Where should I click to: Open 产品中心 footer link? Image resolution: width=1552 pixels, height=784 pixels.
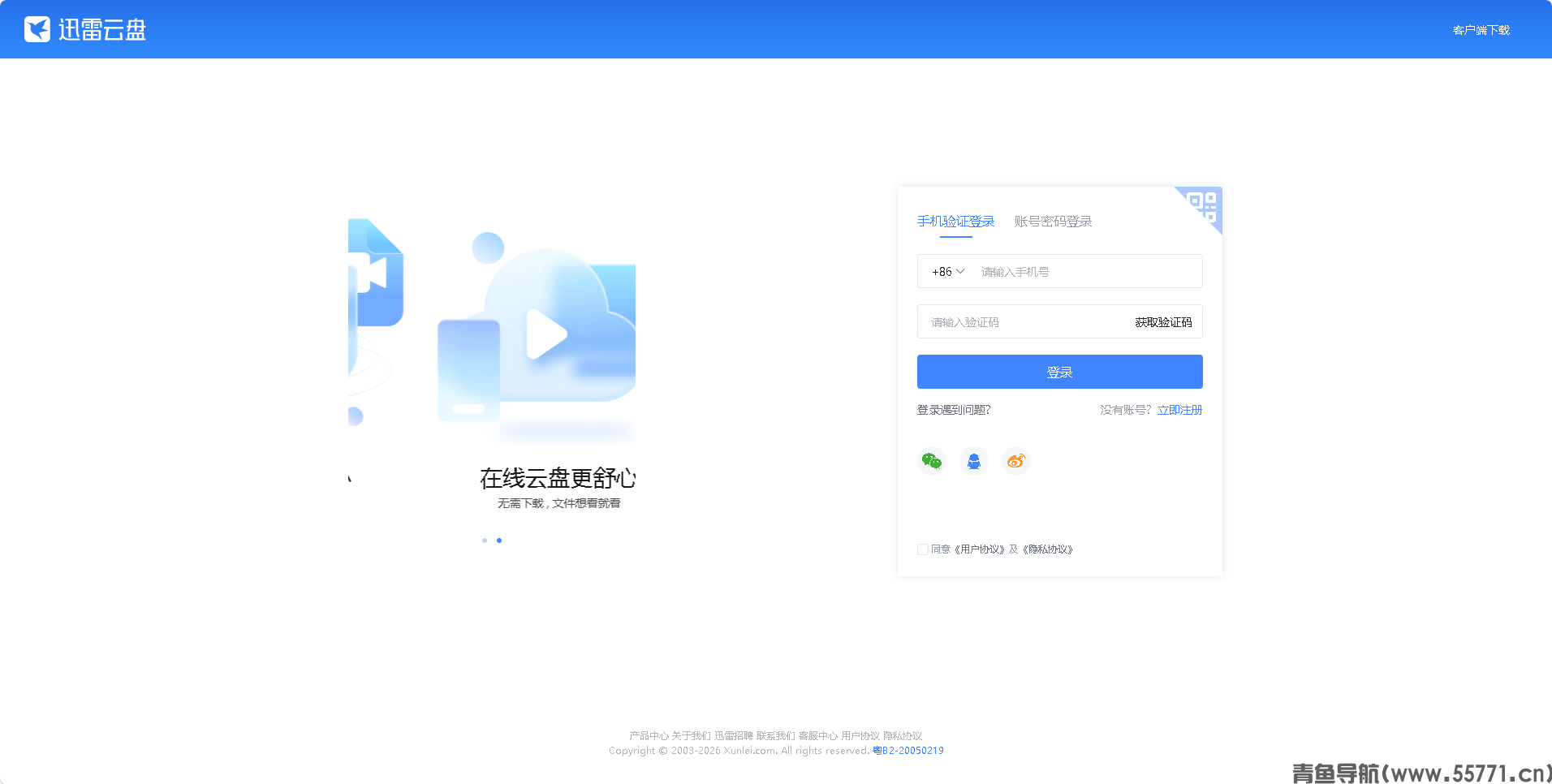tap(649, 736)
